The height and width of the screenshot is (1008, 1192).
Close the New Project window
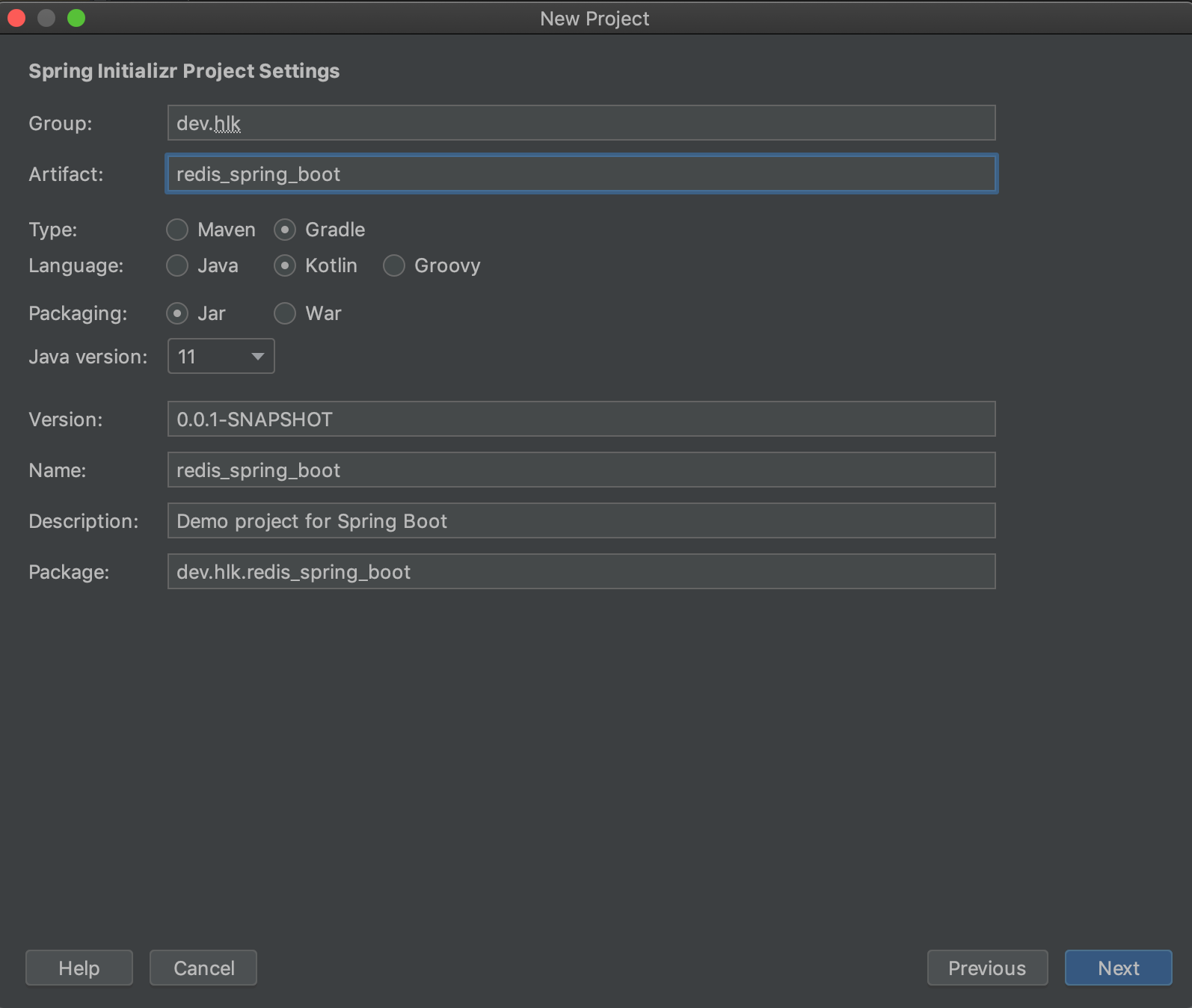pyautogui.click(x=16, y=18)
